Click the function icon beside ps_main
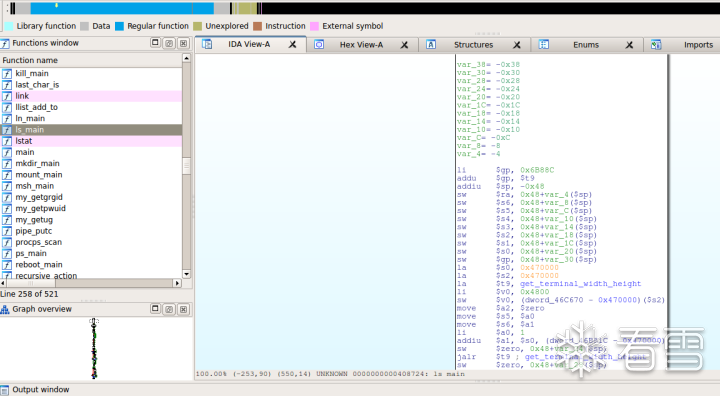Image resolution: width=720 pixels, height=396 pixels. [x=7, y=254]
